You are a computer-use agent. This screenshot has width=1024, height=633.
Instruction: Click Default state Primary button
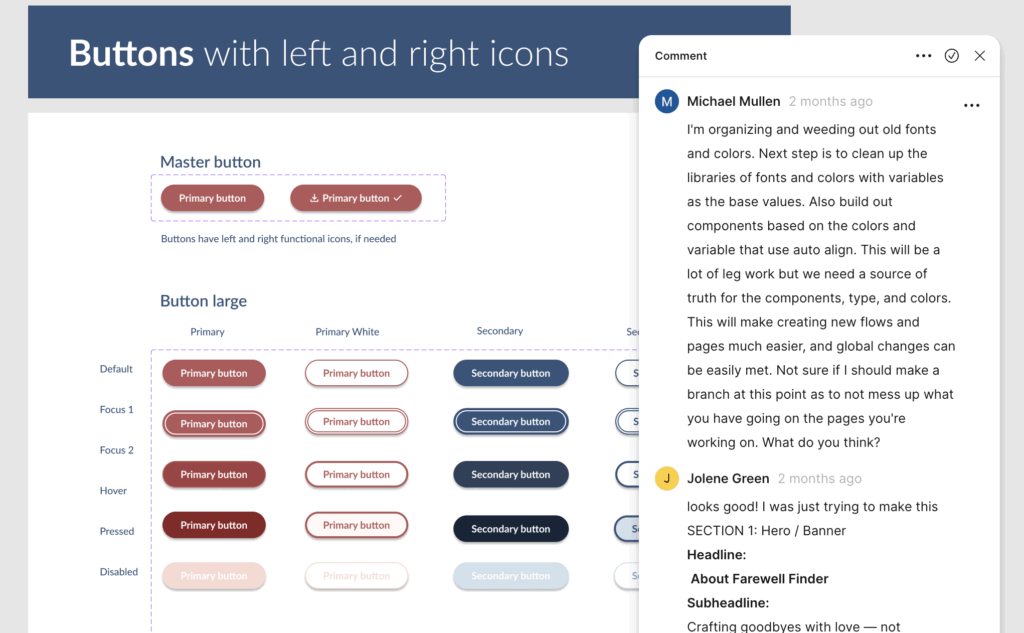(213, 373)
